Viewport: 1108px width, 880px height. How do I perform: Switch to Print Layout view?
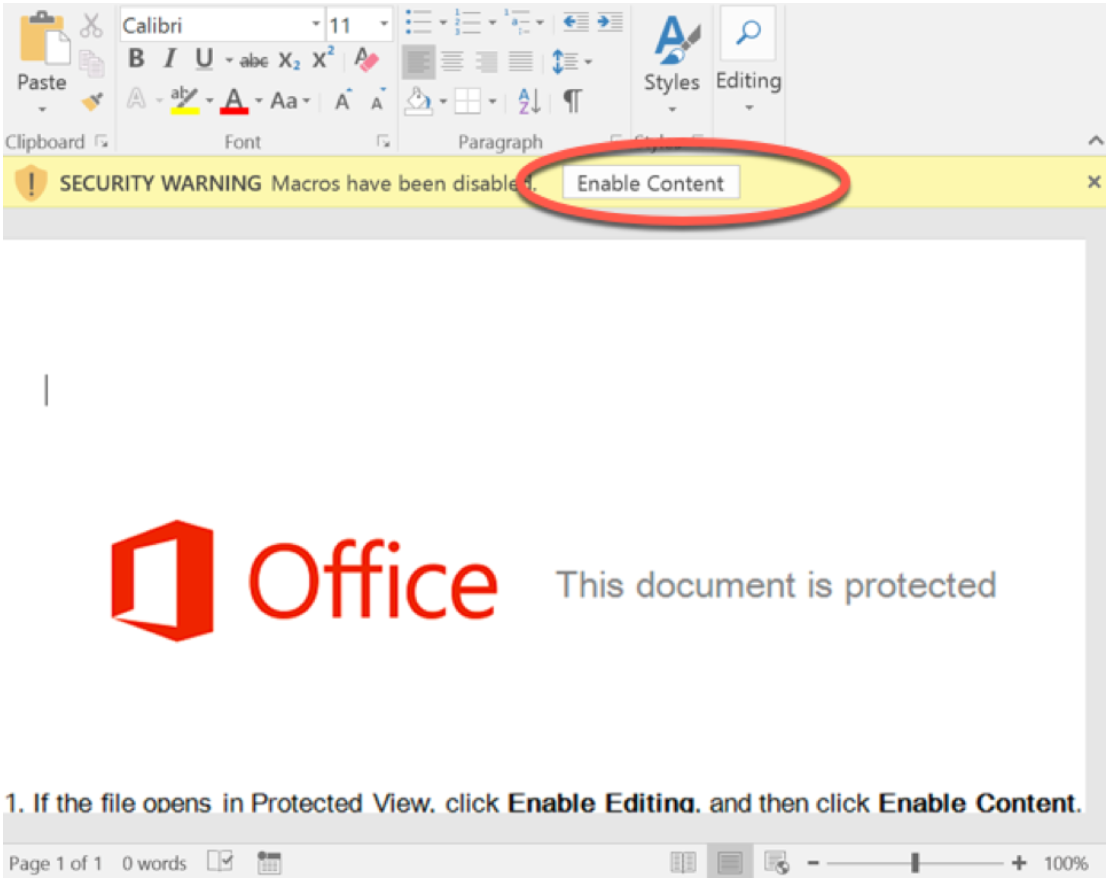click(x=729, y=863)
